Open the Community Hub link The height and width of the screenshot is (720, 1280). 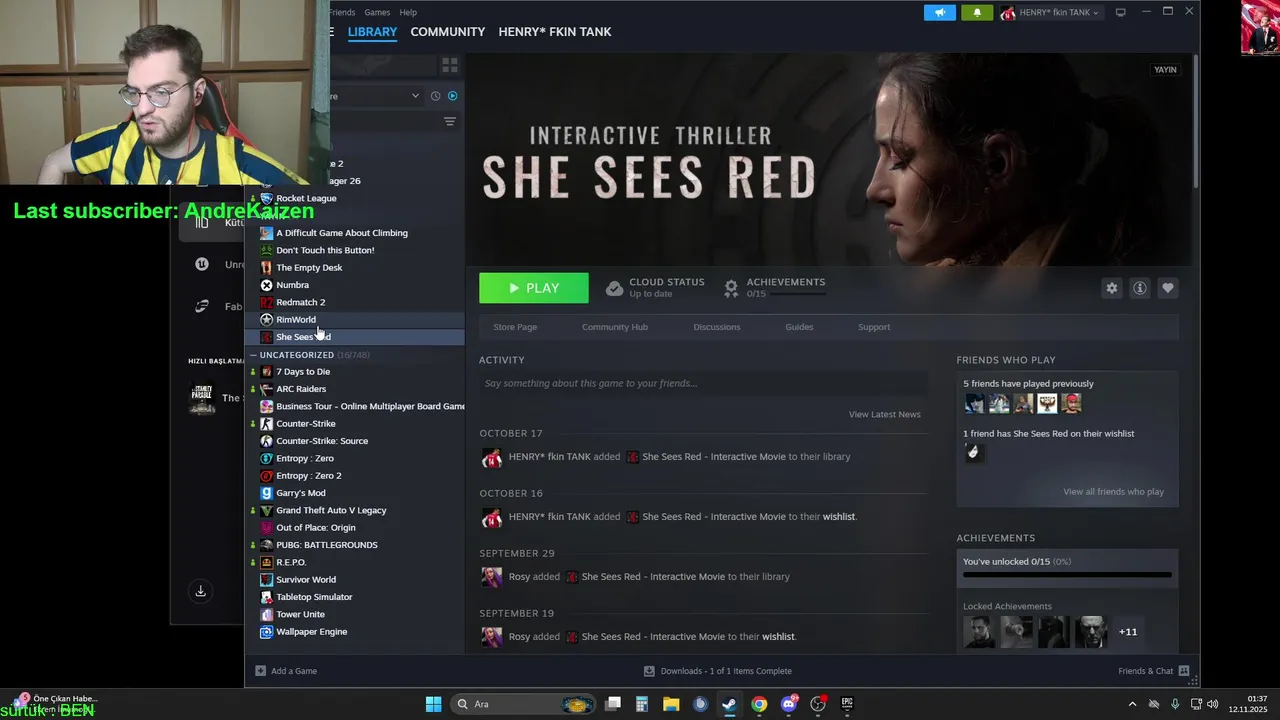pos(615,327)
